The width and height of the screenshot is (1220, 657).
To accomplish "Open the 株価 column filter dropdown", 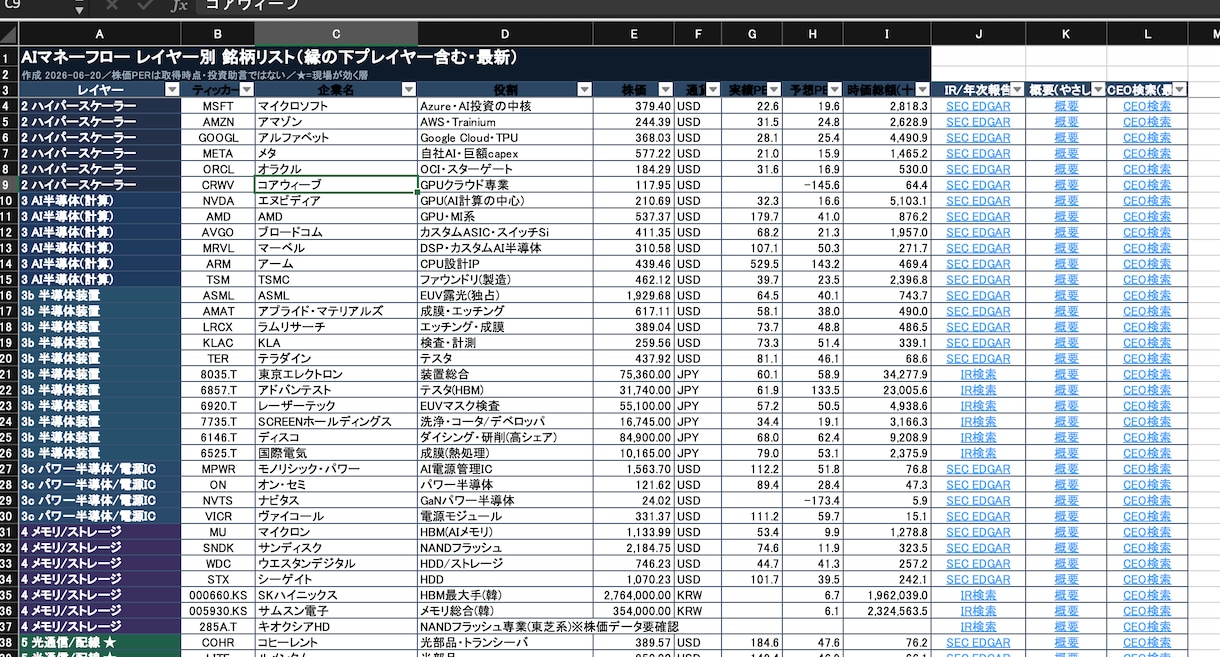I will click(x=664, y=90).
